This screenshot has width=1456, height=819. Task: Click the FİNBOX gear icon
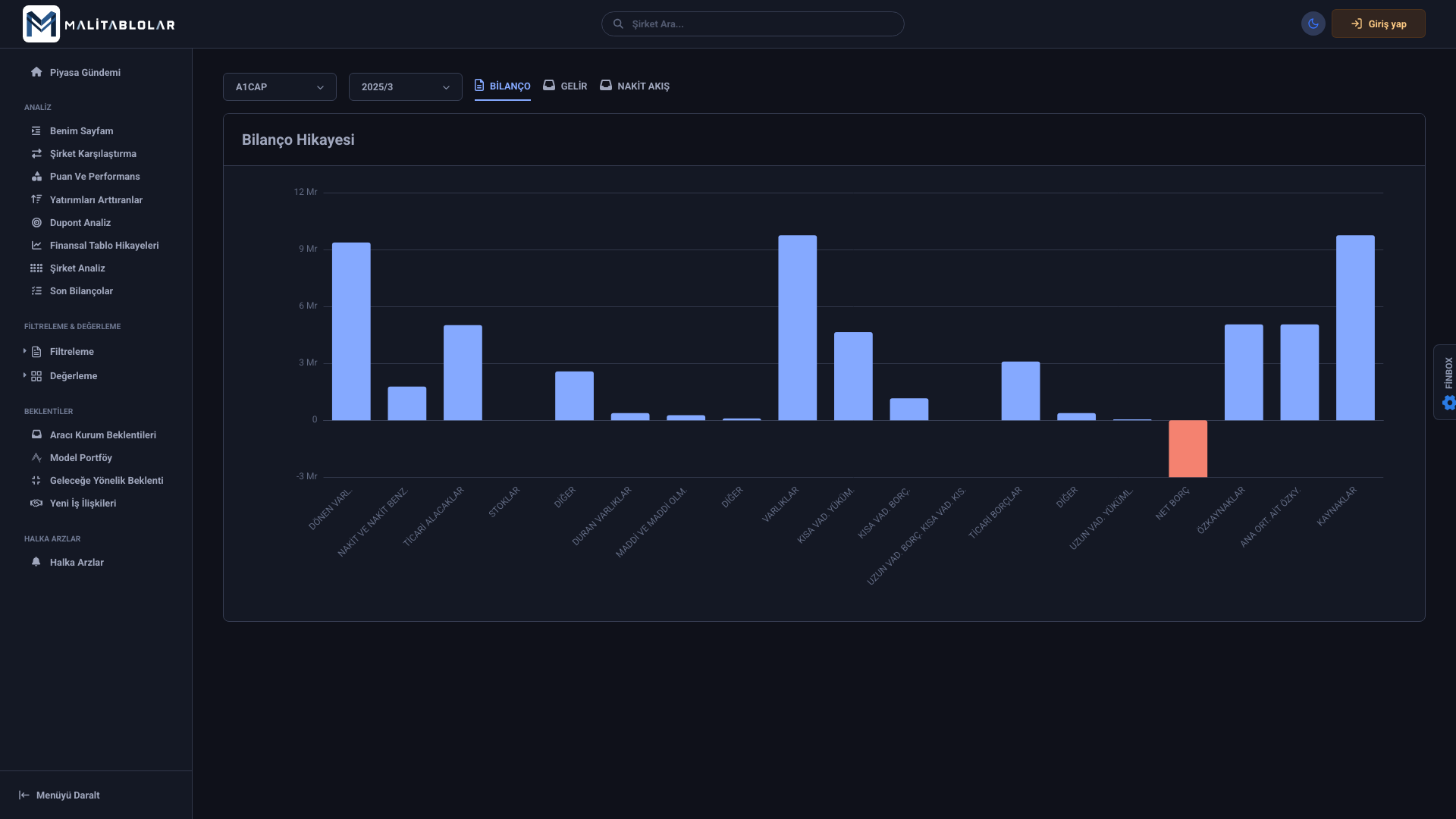(1449, 403)
